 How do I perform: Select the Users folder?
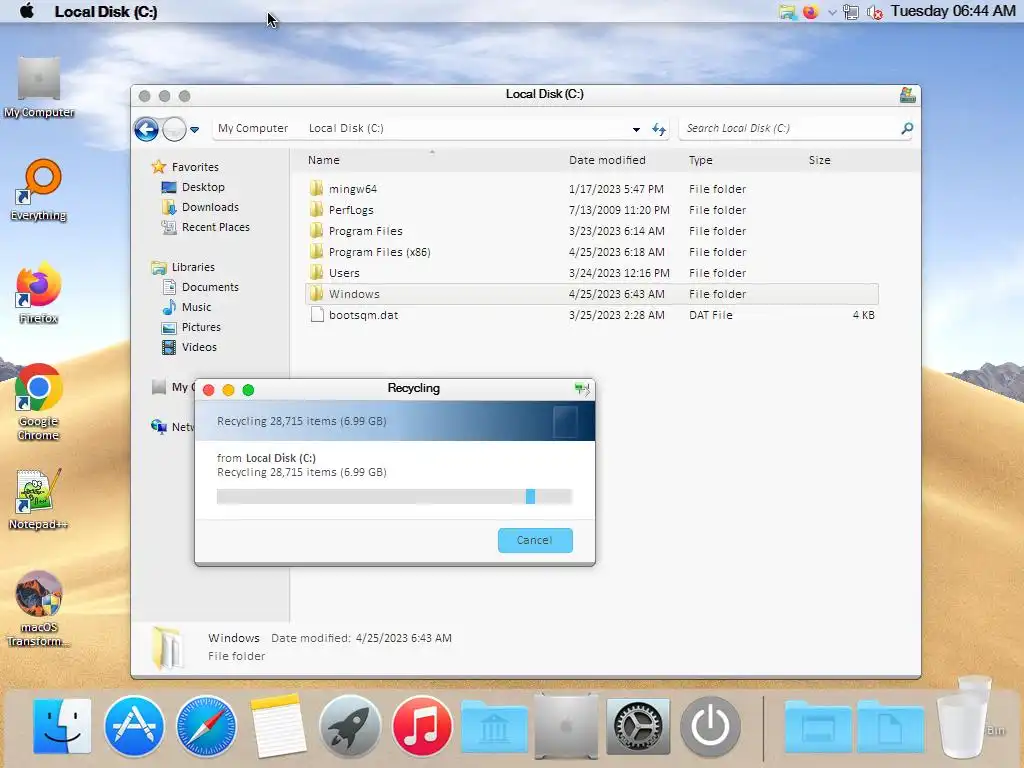592,272
